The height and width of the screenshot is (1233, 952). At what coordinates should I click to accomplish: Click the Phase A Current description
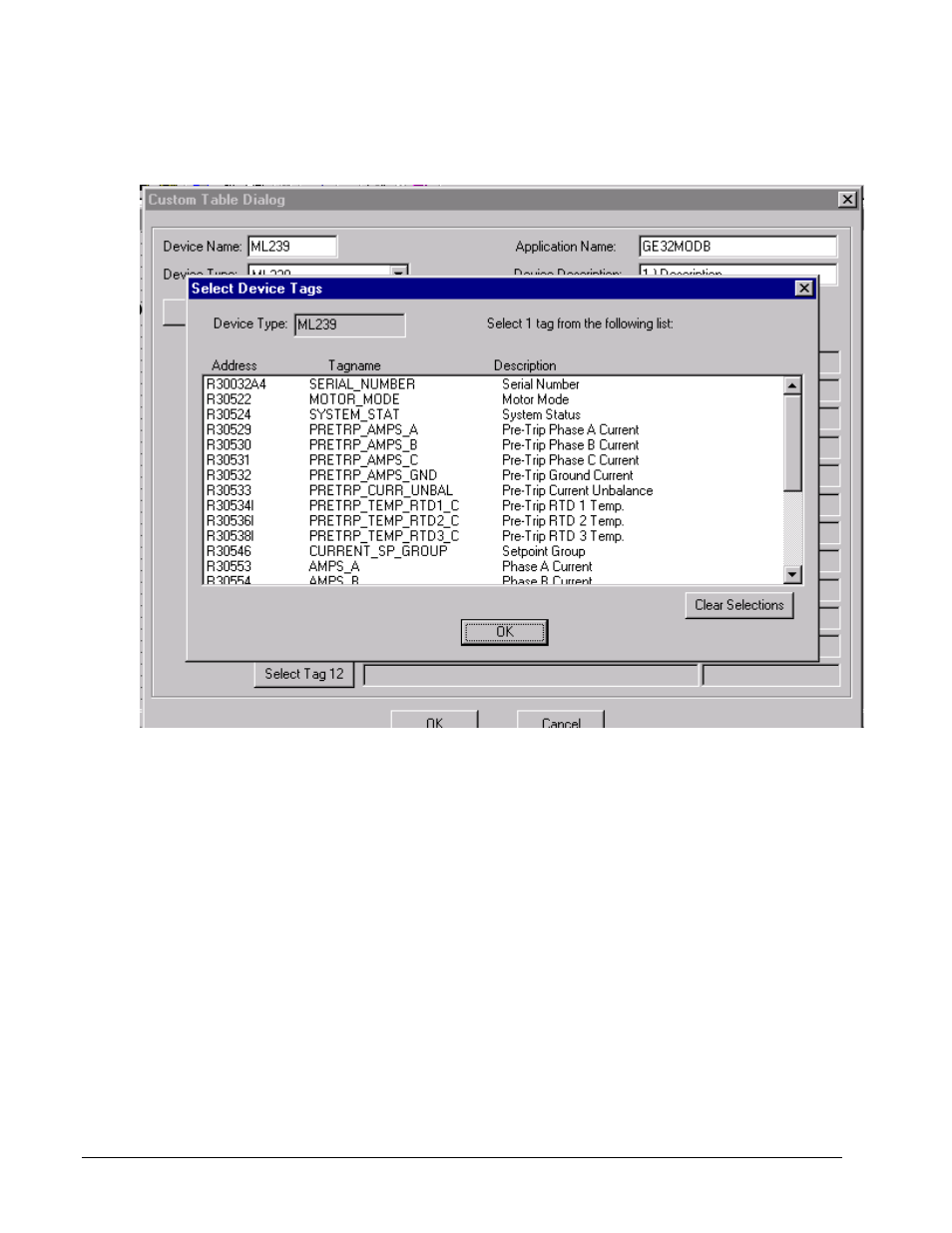point(547,566)
